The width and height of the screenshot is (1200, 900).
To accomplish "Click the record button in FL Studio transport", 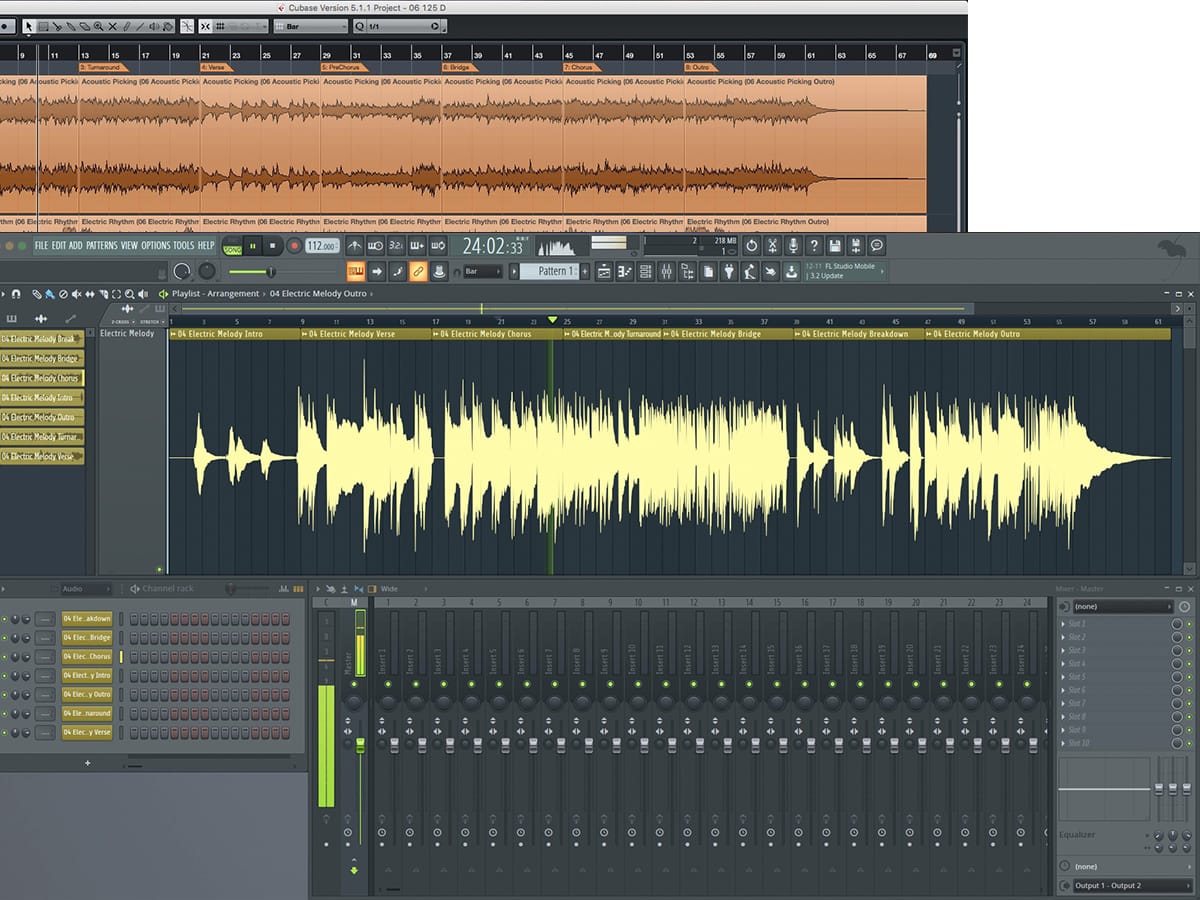I will pyautogui.click(x=294, y=246).
